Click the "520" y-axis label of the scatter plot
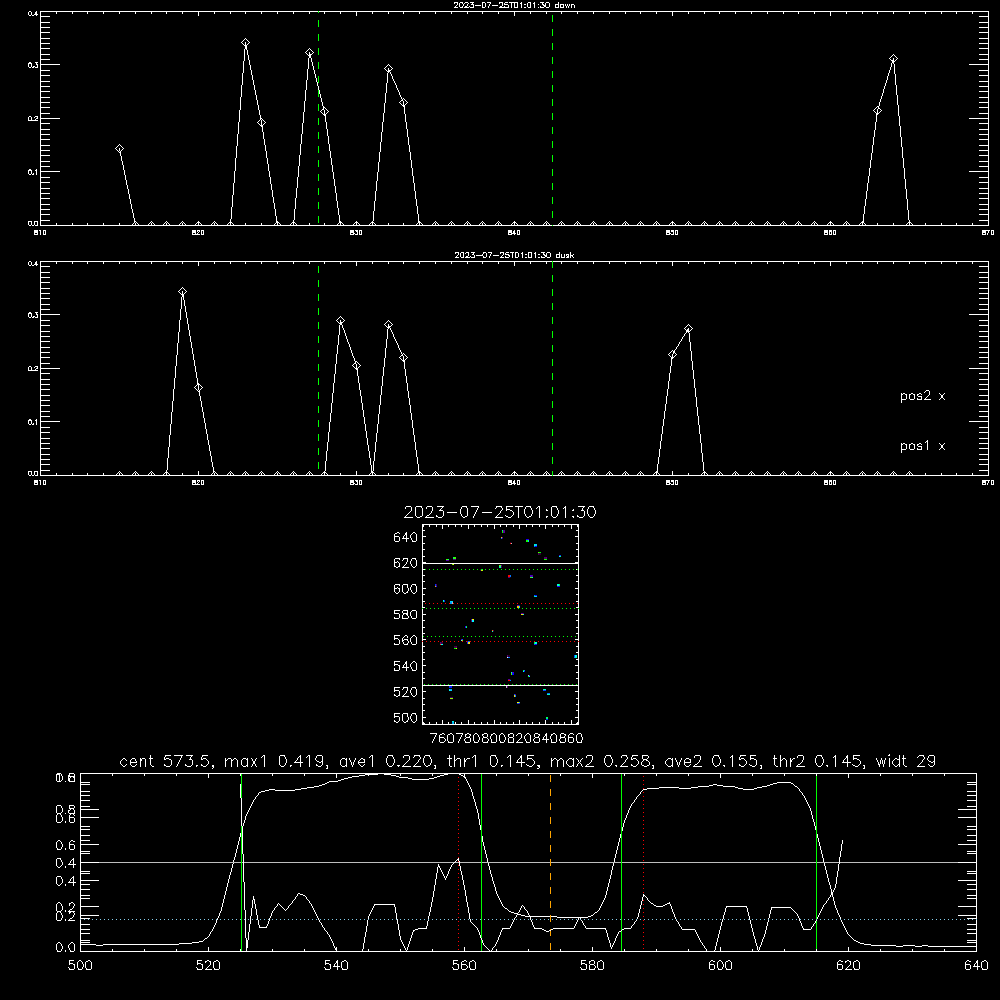The width and height of the screenshot is (1000, 1000). [406, 693]
